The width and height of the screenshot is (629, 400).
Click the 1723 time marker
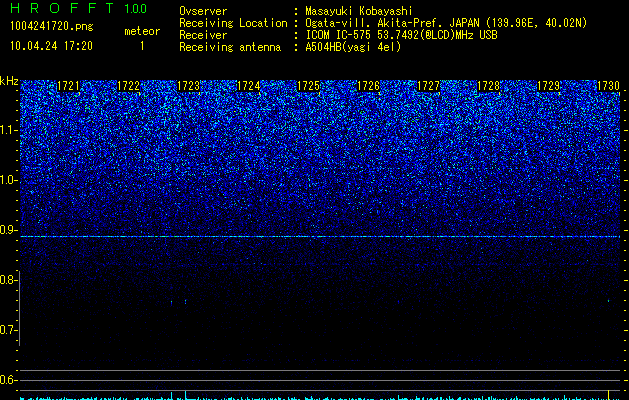click(189, 86)
